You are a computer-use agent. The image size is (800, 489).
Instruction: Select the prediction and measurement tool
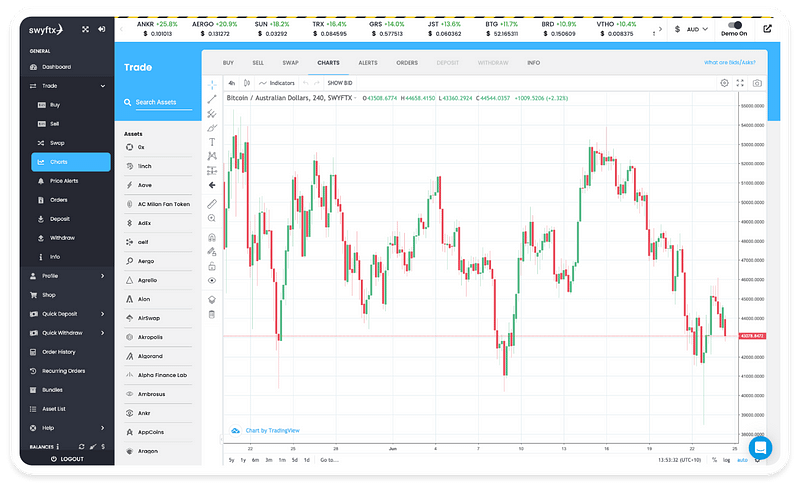212,170
